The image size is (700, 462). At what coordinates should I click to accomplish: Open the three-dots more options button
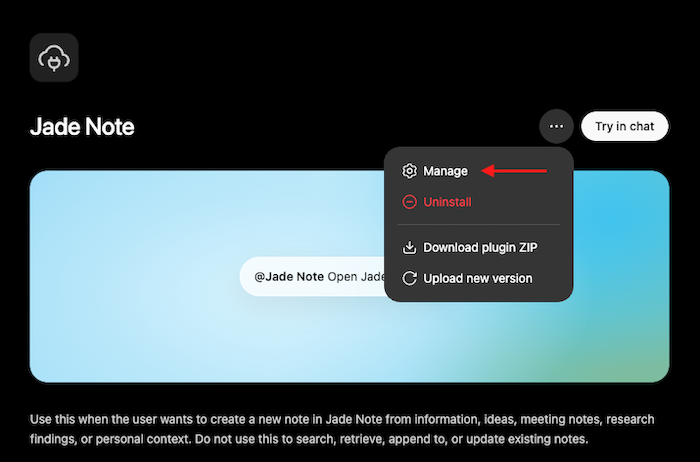[556, 126]
